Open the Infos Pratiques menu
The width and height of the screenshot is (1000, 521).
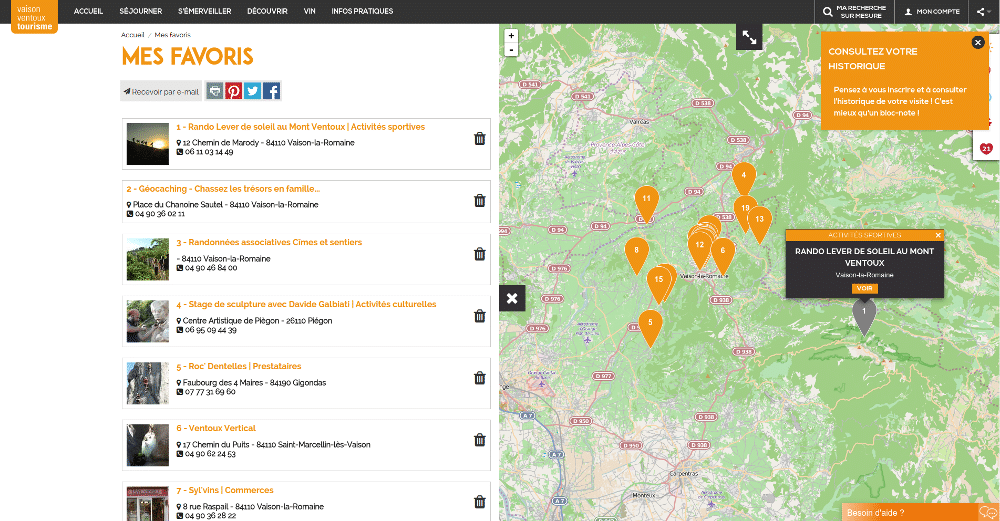point(362,11)
